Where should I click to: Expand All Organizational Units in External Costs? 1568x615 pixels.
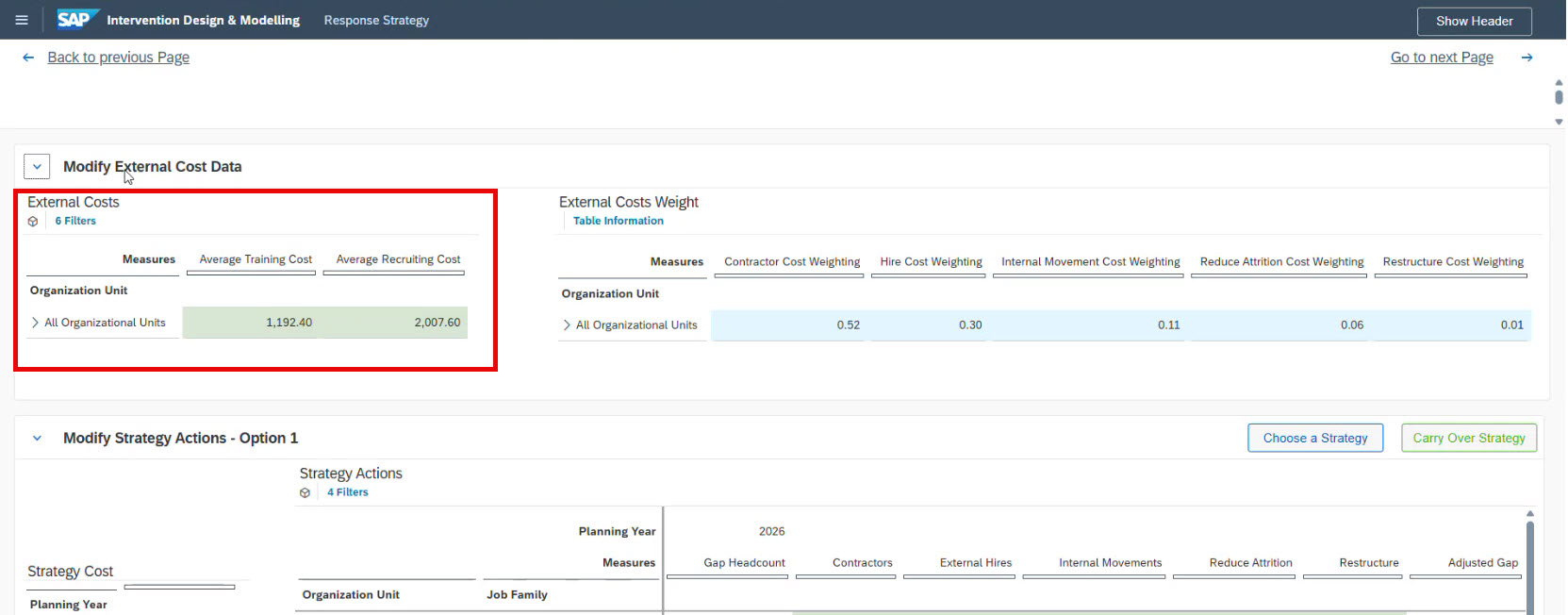coord(36,323)
